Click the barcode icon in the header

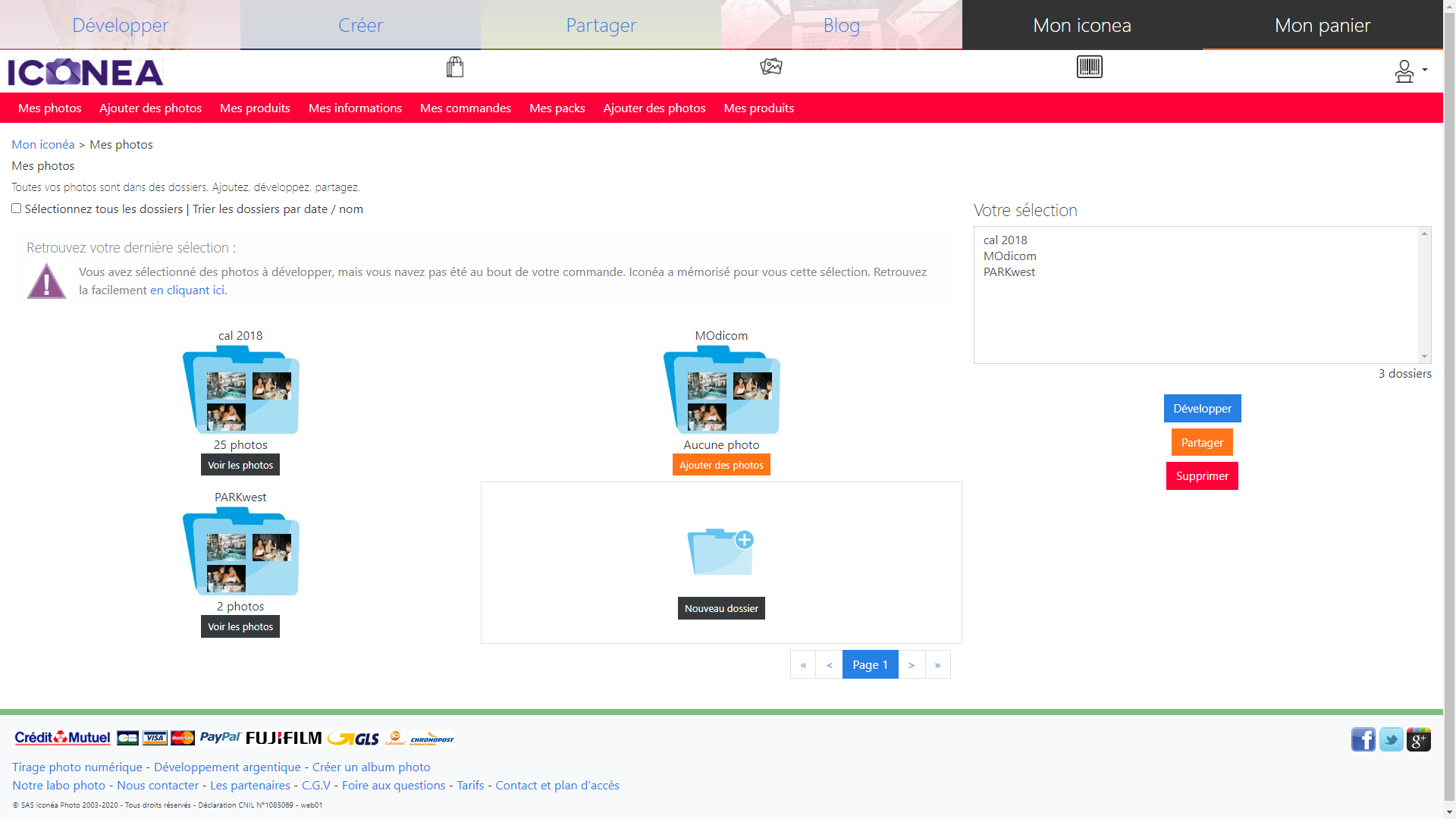pyautogui.click(x=1089, y=67)
